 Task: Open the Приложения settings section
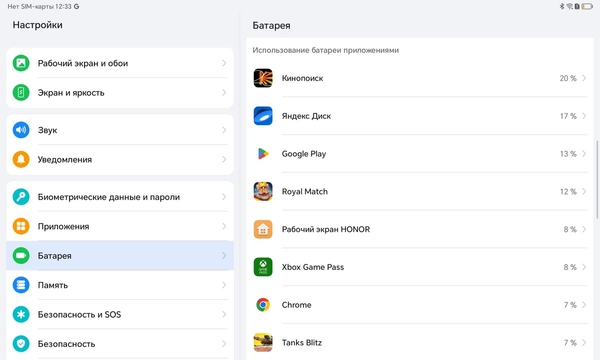point(120,226)
